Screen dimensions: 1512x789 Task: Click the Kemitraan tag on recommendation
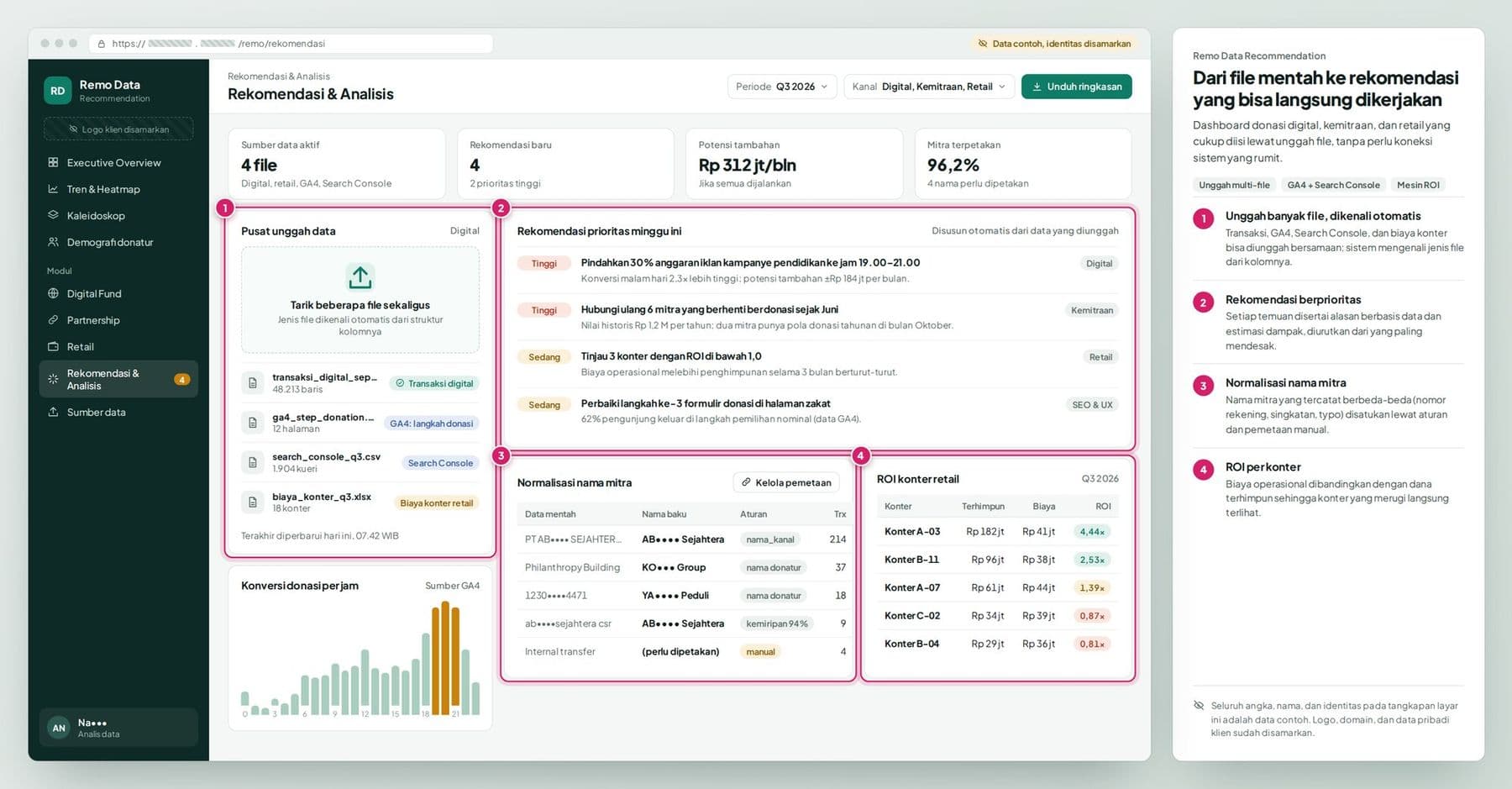1092,310
